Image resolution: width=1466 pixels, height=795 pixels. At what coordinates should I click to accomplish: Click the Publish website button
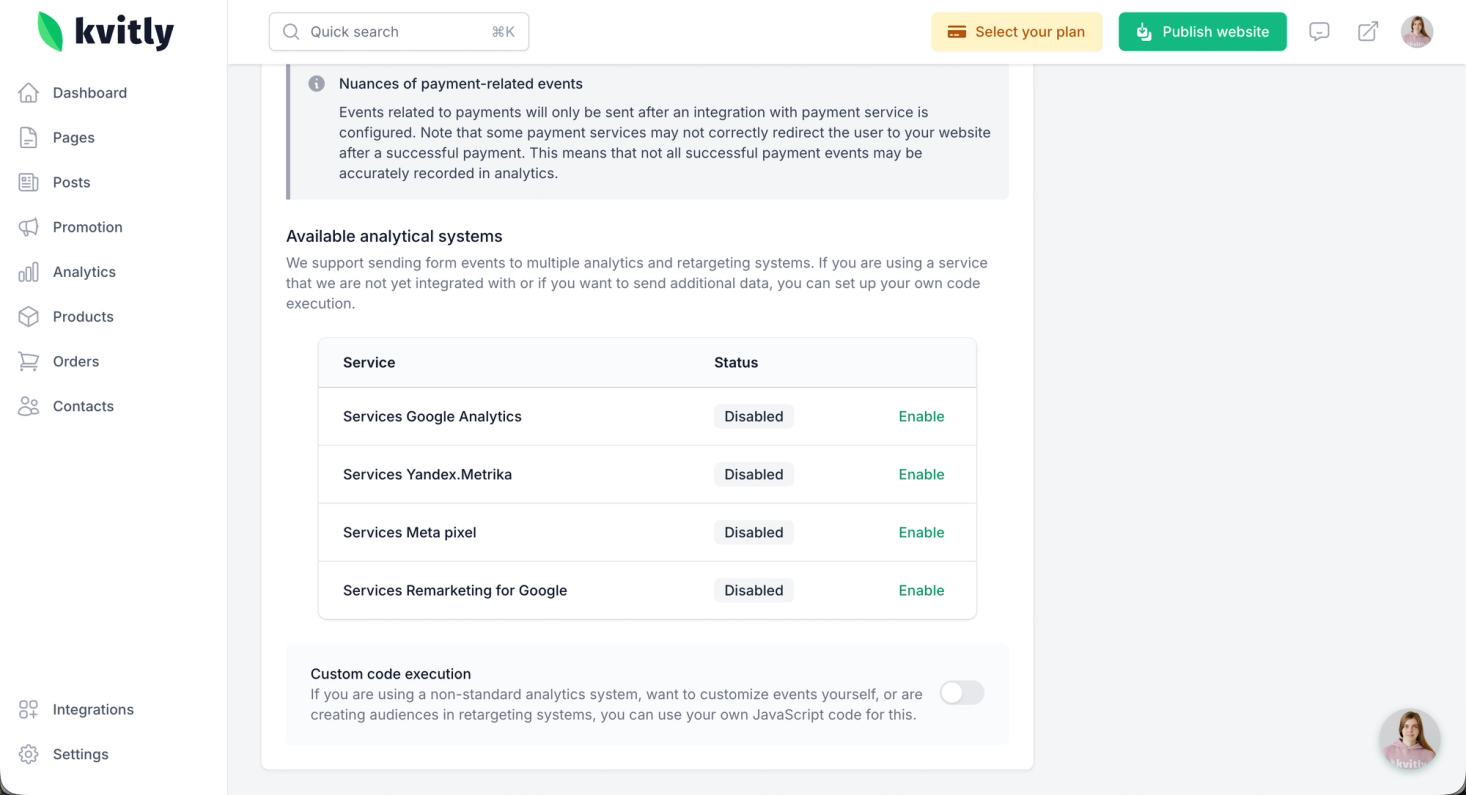click(x=1202, y=32)
